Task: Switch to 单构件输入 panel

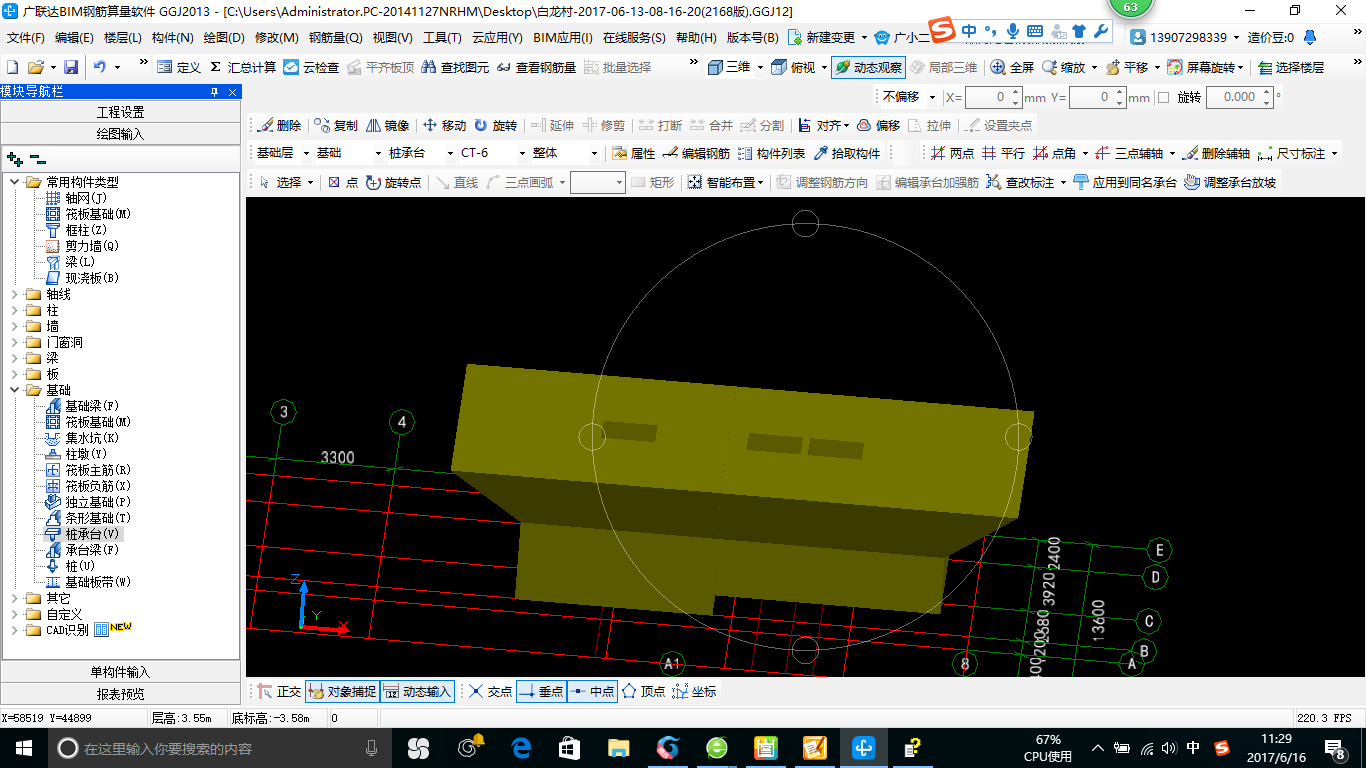Action: [120, 672]
